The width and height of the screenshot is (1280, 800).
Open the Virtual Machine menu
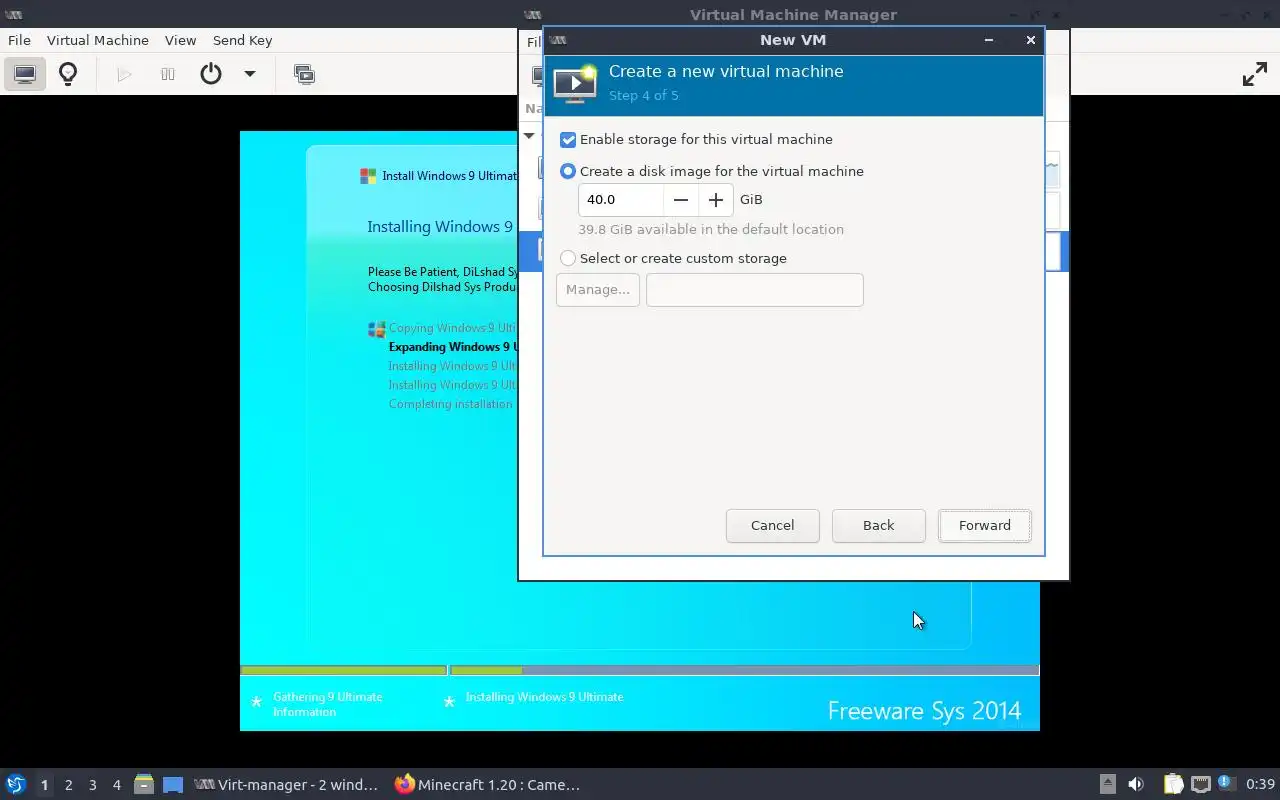98,40
